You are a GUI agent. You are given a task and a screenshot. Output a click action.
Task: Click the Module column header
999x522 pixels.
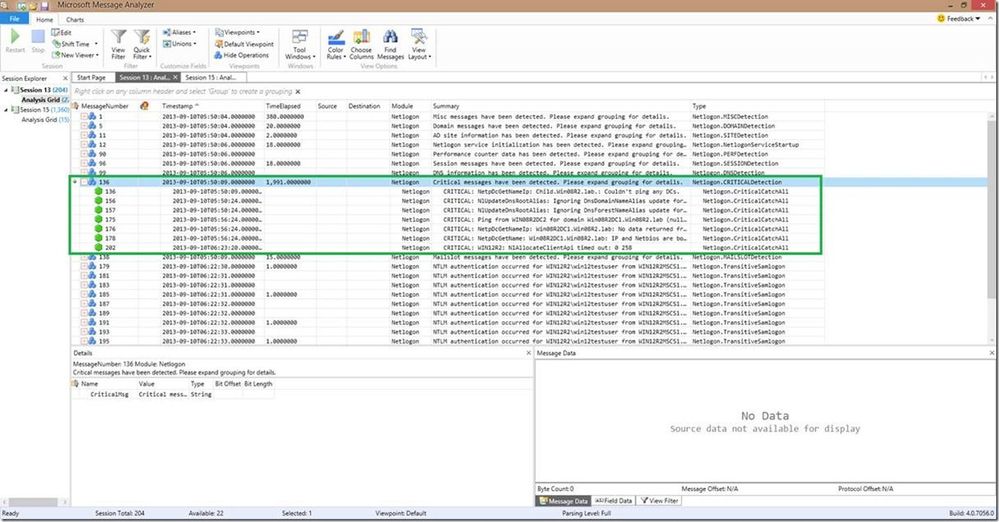click(402, 106)
